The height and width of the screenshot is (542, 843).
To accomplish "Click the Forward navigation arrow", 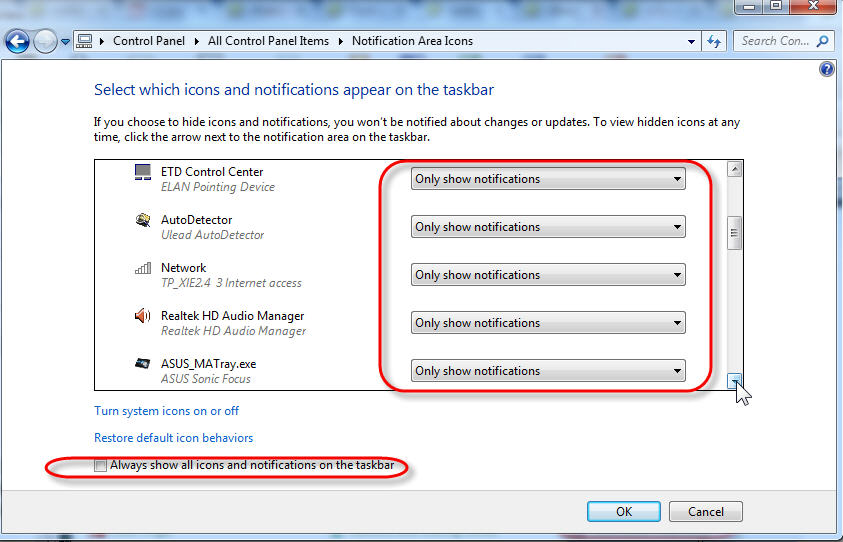I will point(45,41).
